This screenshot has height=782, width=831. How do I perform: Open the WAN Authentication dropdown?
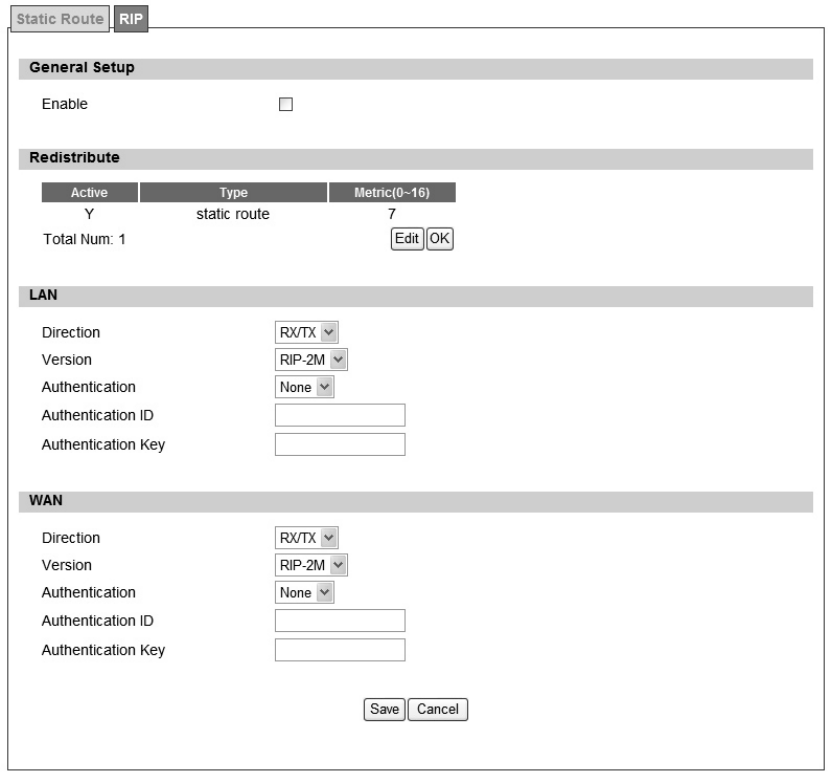(x=304, y=593)
